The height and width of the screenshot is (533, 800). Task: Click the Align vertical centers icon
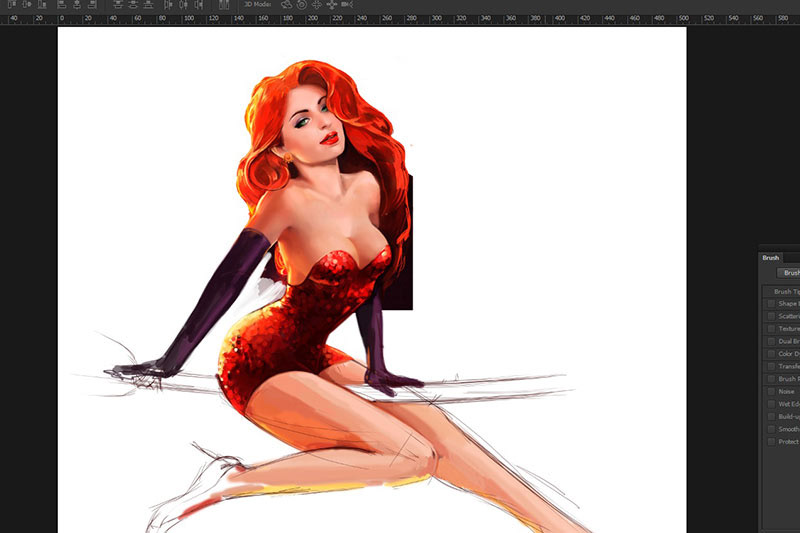tap(27, 5)
